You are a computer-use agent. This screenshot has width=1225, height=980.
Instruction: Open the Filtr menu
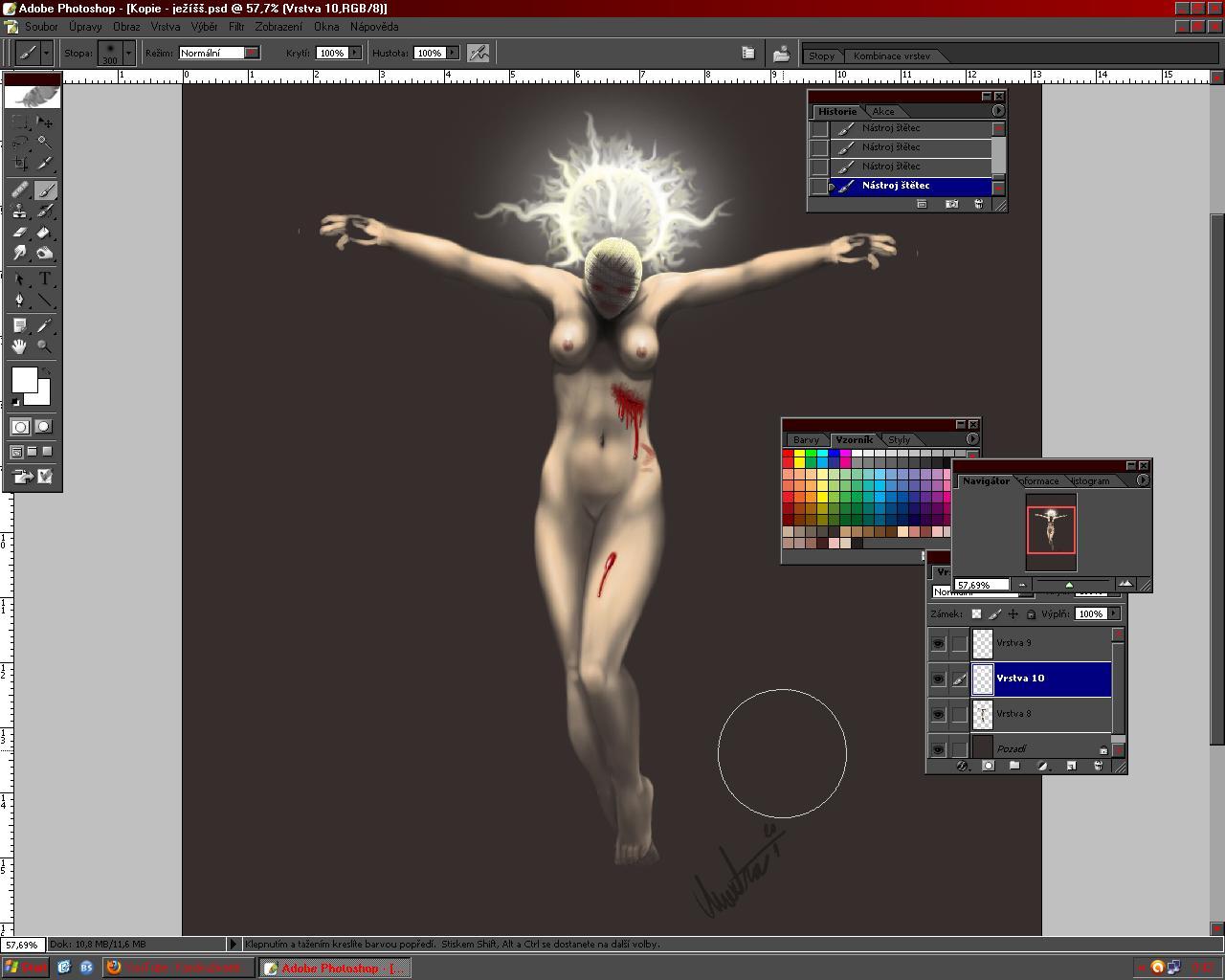[x=236, y=27]
